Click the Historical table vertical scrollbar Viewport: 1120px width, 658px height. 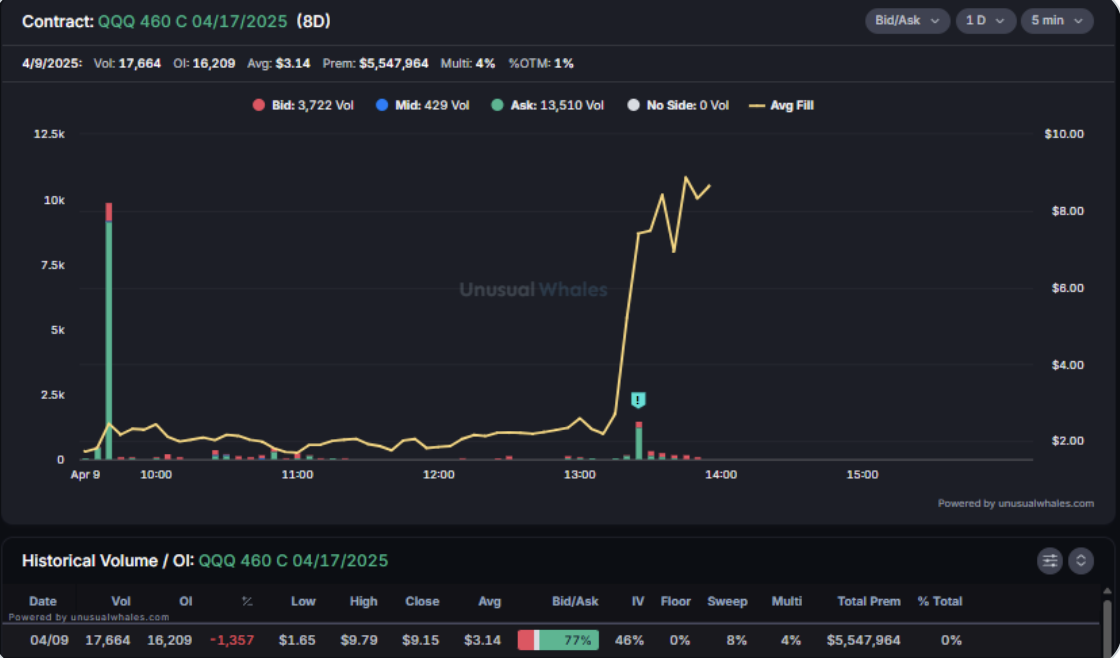(1107, 625)
